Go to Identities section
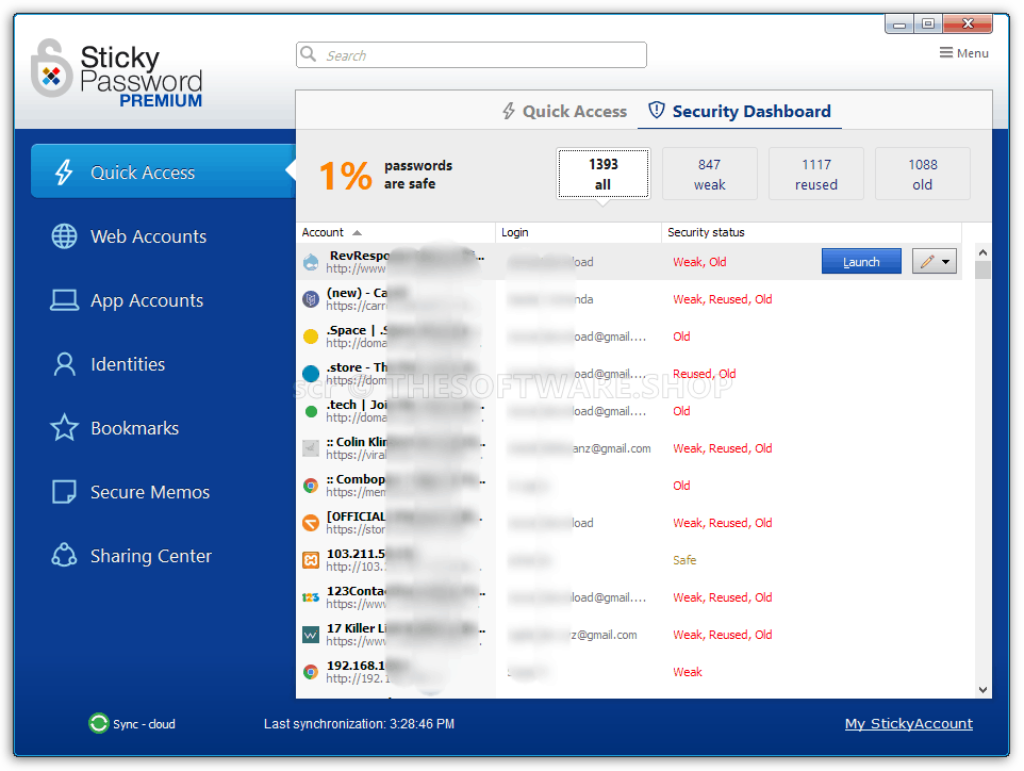The height and width of the screenshot is (771, 1024). pos(127,364)
